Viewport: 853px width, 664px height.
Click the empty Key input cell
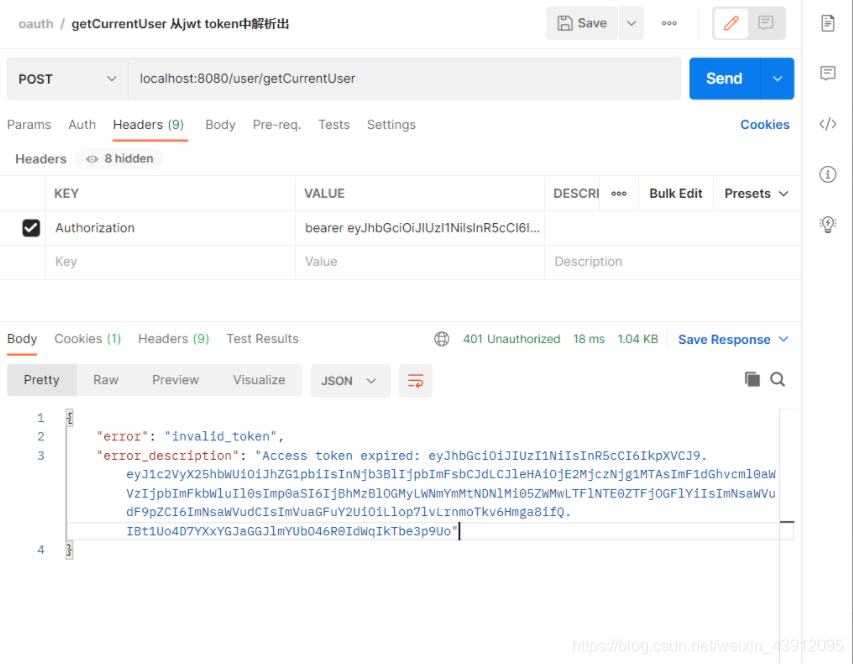[x=170, y=262]
